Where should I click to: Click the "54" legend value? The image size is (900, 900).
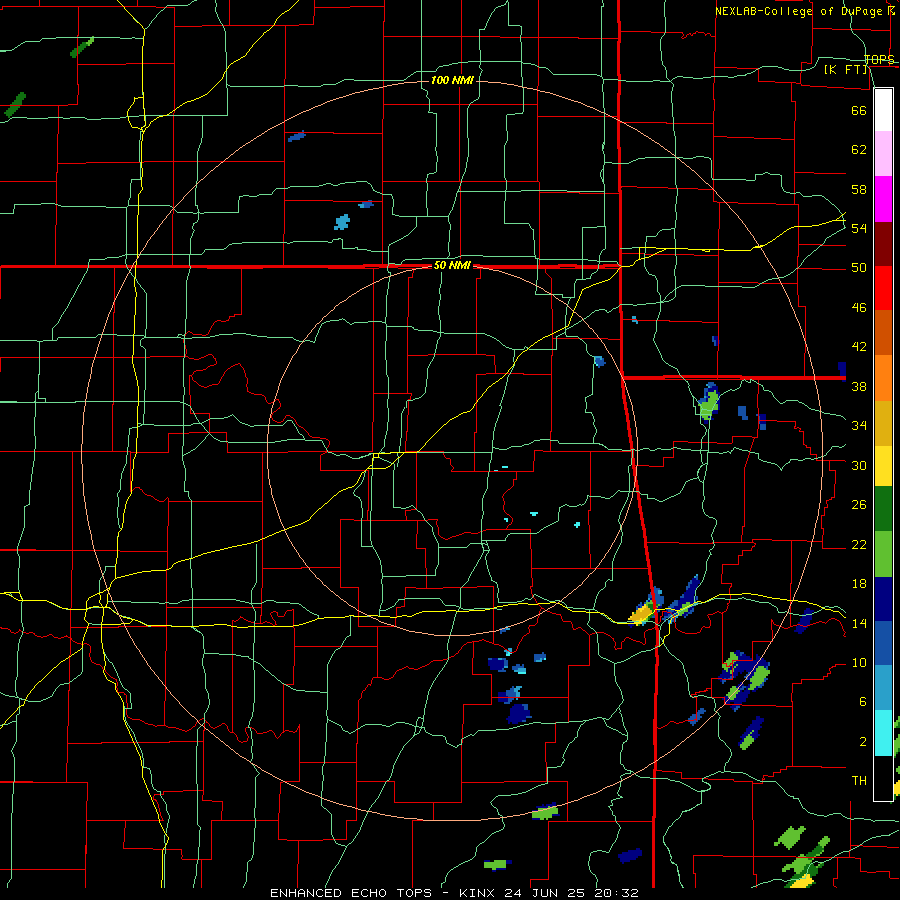click(859, 228)
